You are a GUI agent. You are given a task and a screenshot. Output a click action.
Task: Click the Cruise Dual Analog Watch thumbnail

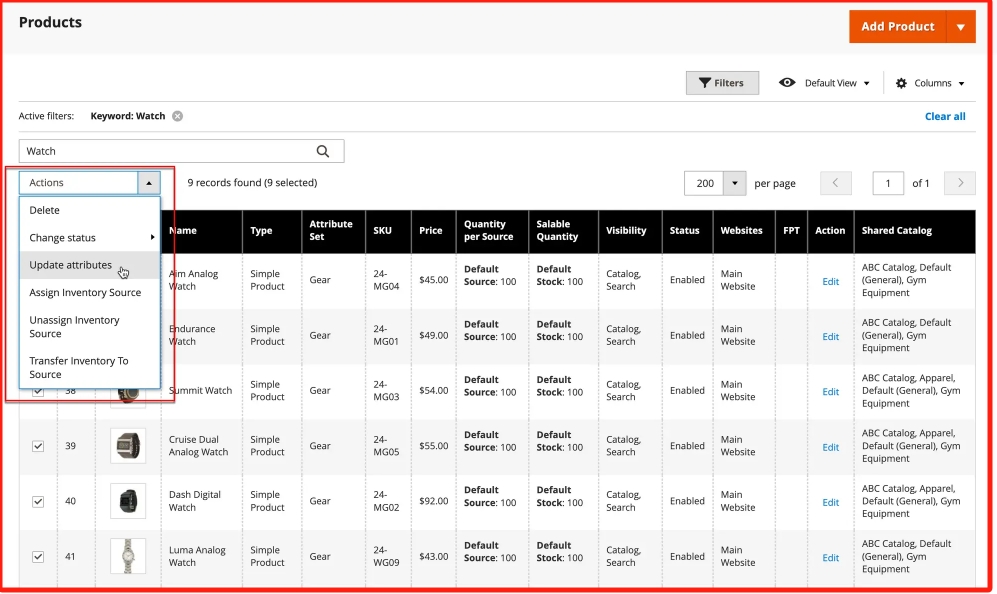[x=128, y=446]
